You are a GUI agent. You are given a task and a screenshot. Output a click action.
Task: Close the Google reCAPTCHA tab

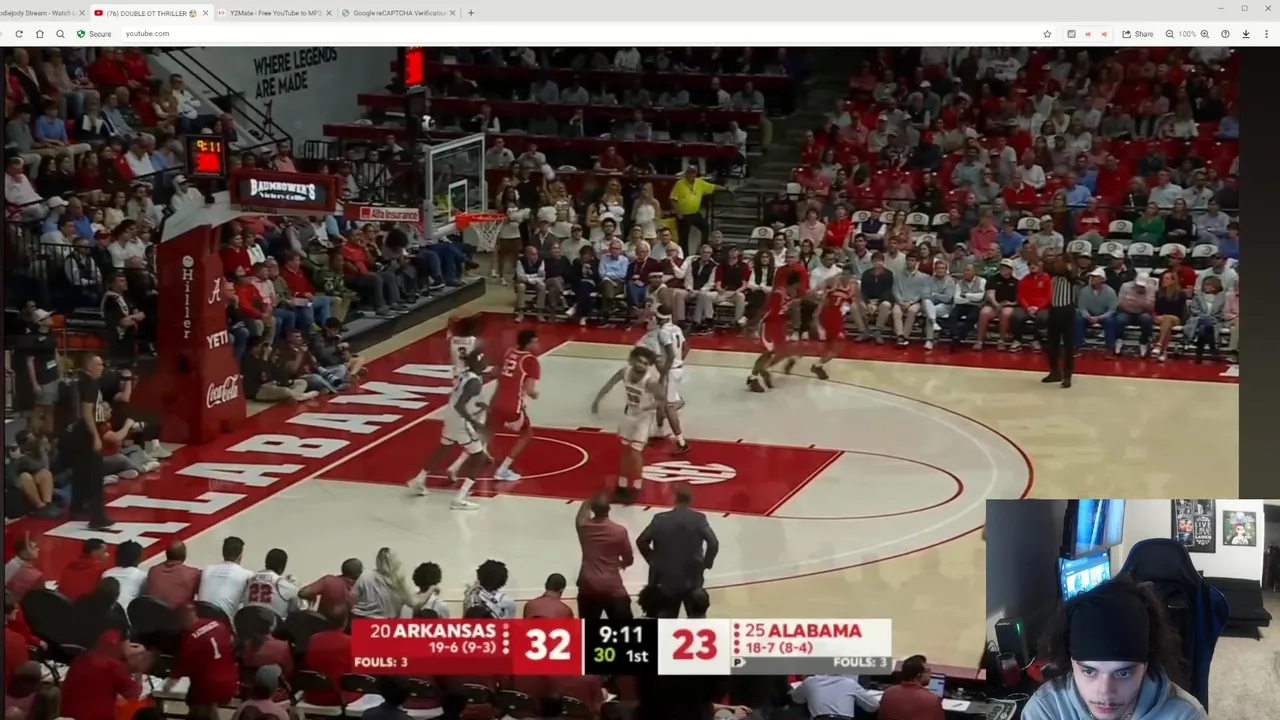[453, 13]
